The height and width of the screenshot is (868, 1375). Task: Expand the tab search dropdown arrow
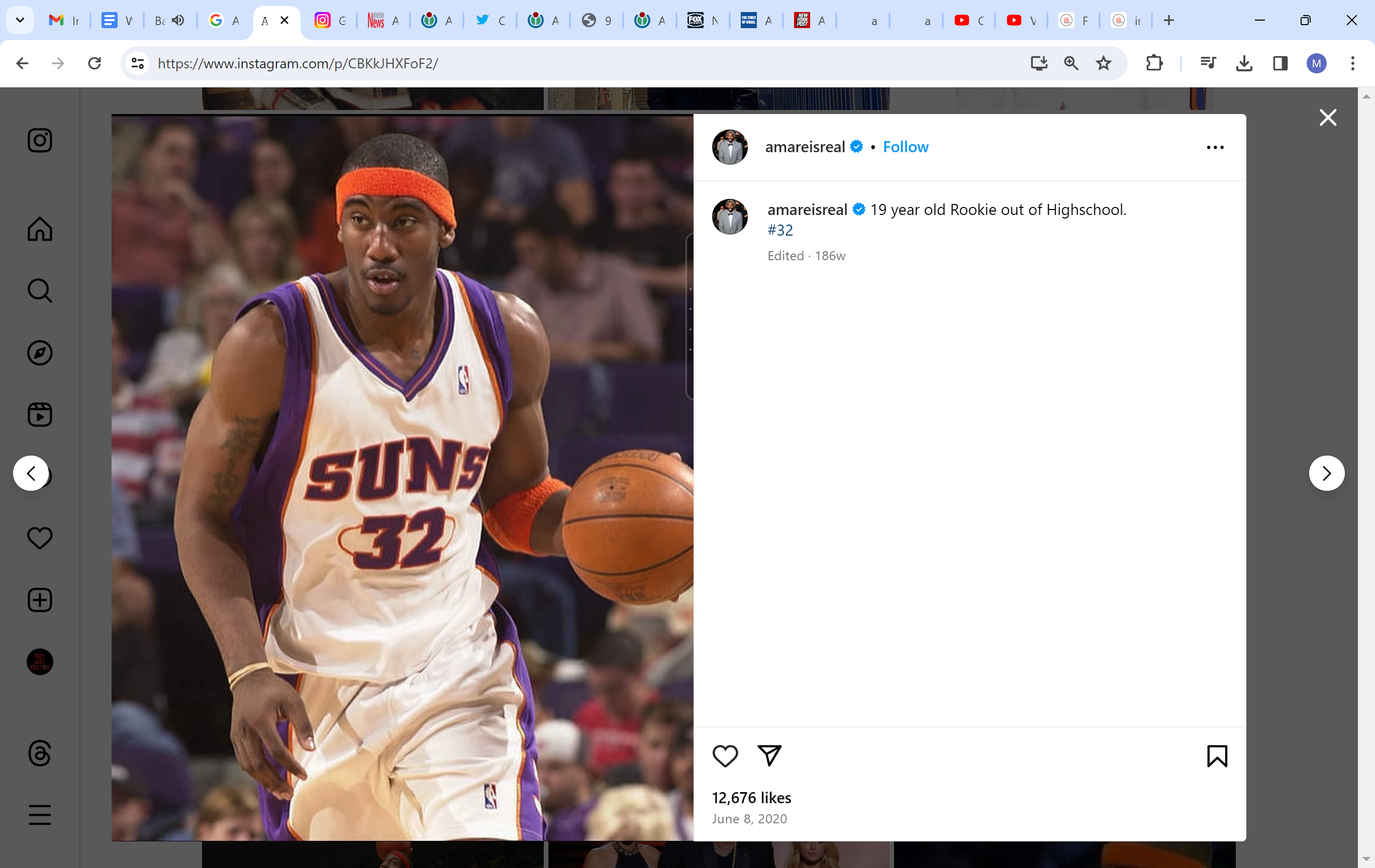pos(20,21)
